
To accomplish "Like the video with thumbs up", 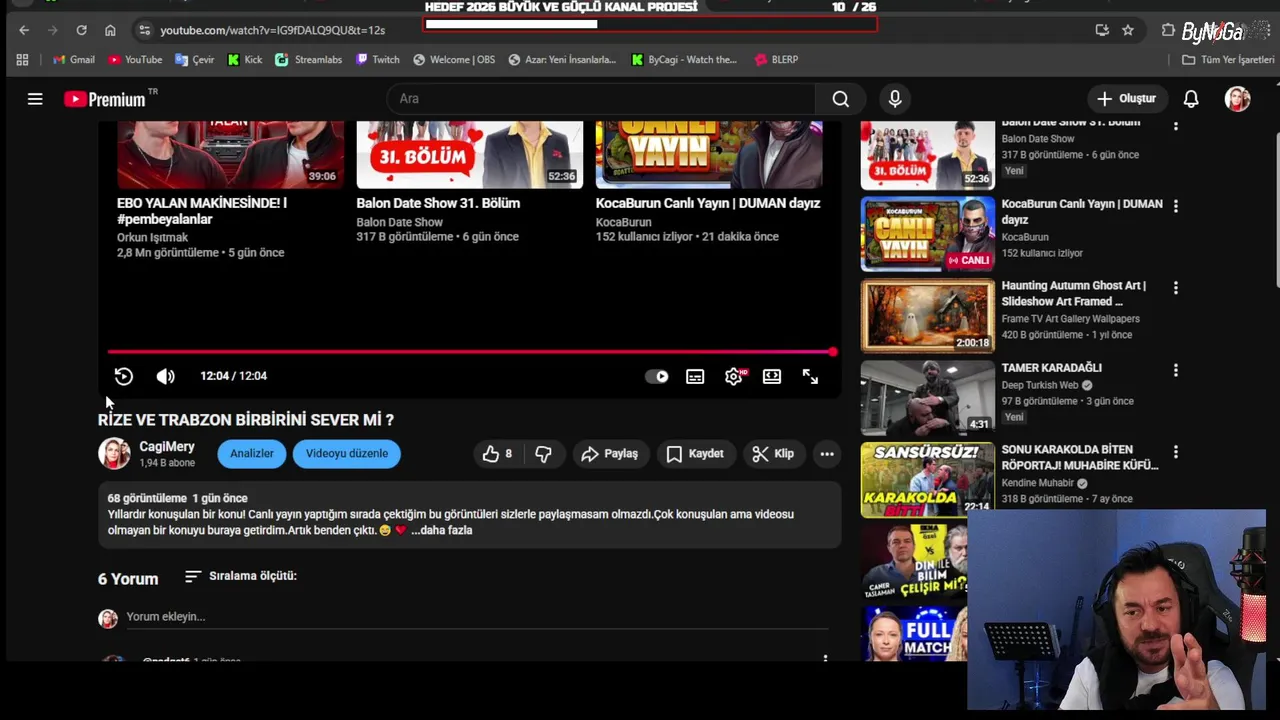I will click(x=497, y=454).
